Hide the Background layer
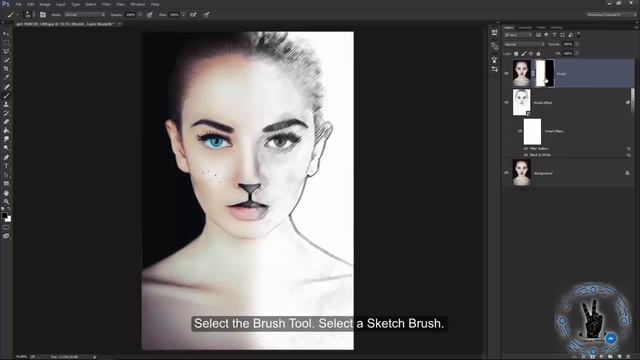640x360 pixels. [x=507, y=173]
